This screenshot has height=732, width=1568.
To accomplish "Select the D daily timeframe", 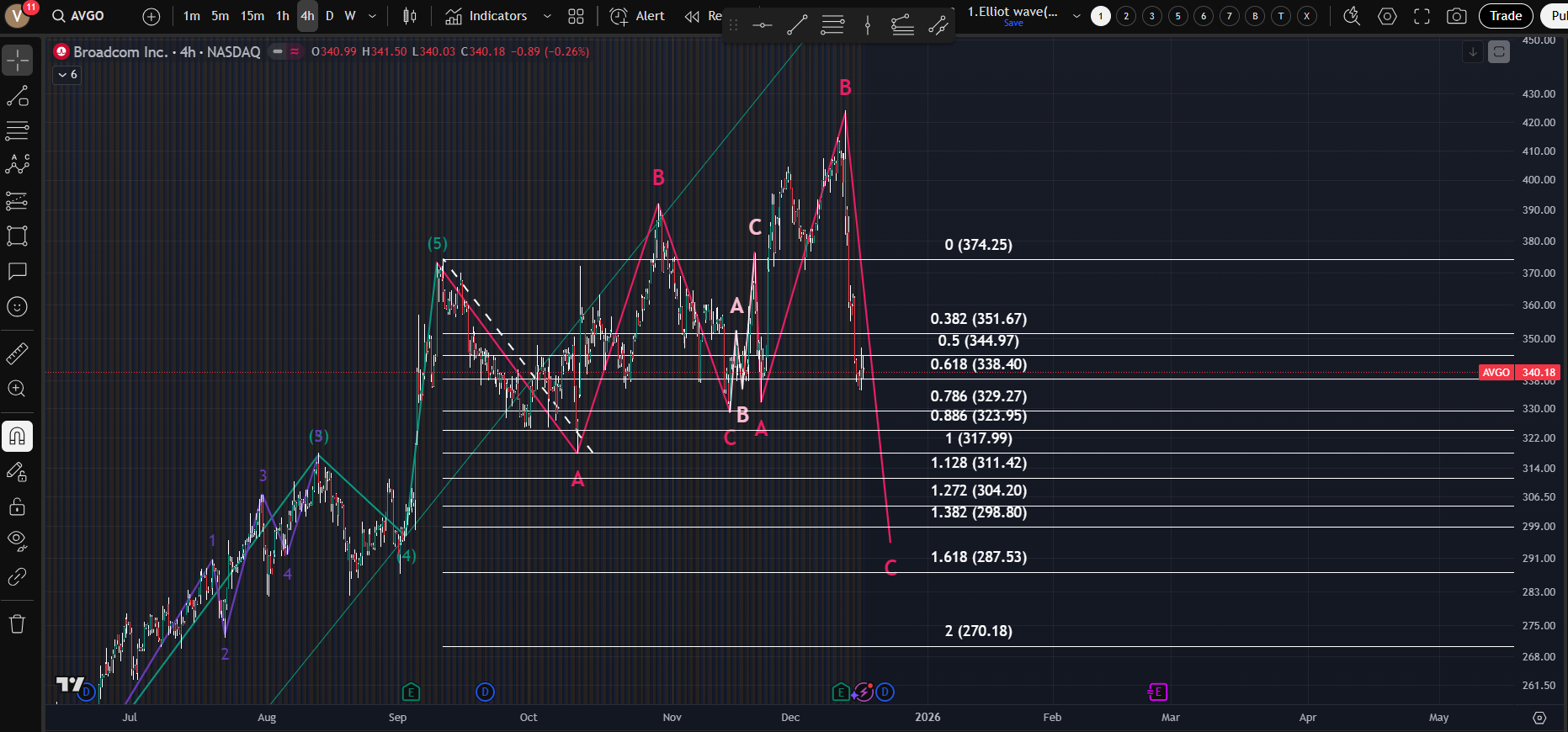I will pos(329,16).
